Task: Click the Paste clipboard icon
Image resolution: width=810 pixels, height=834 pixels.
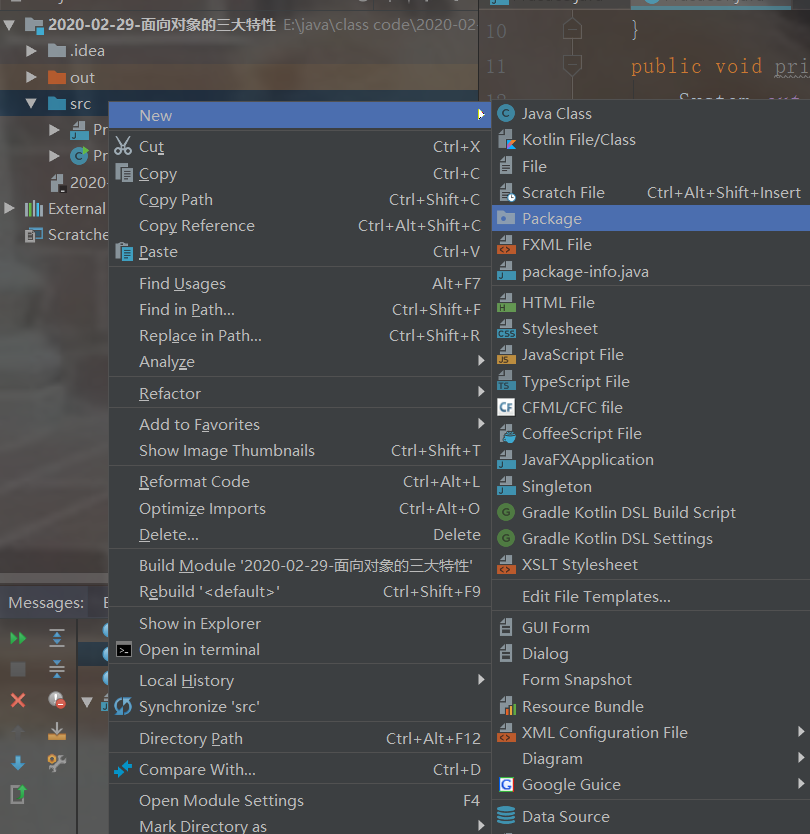Action: click(124, 252)
